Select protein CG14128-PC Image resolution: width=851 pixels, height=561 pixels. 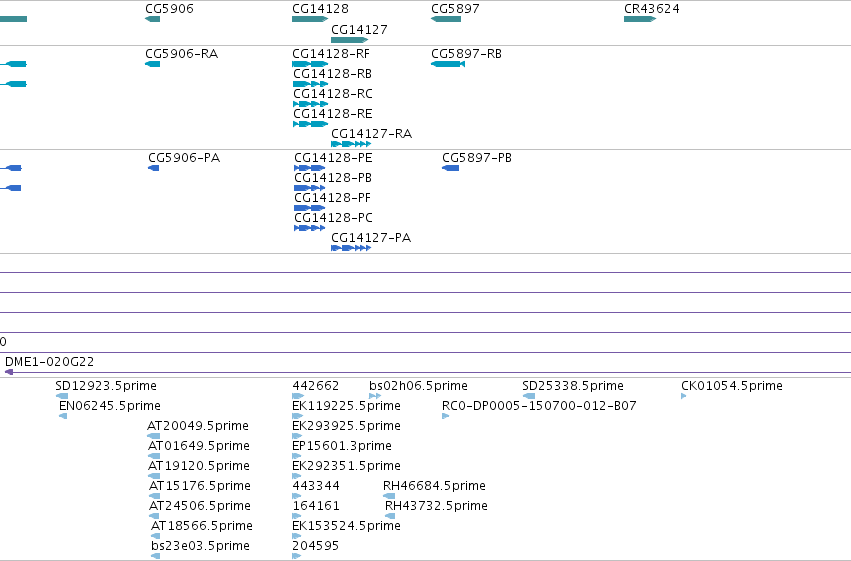[333, 218]
